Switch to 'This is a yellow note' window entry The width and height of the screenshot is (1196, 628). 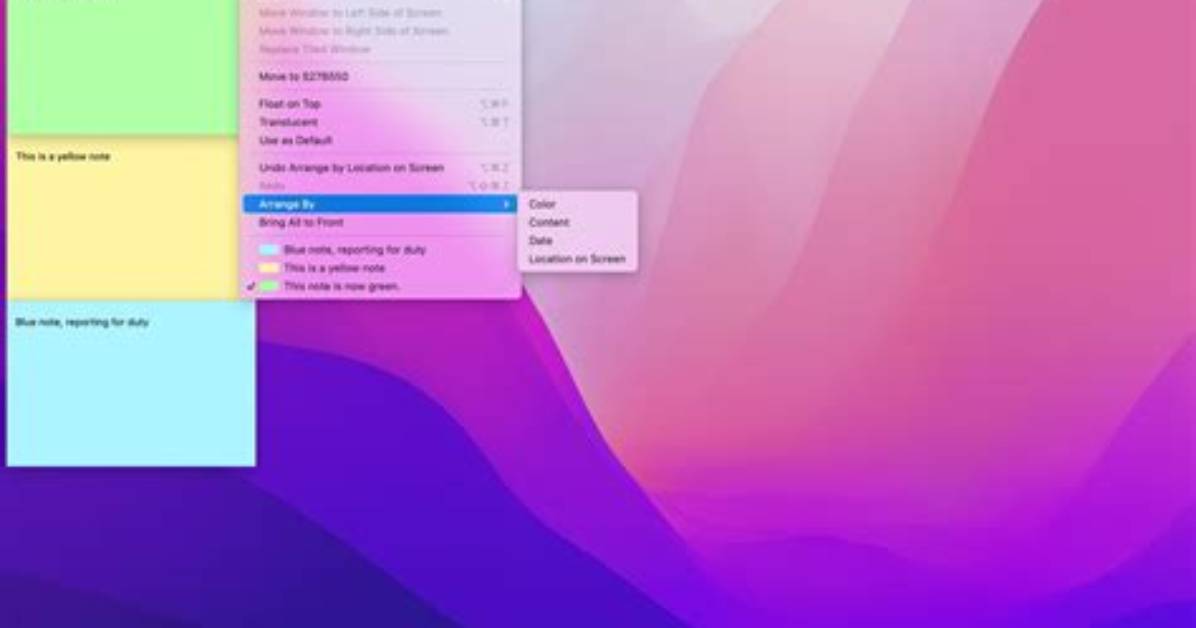(x=380, y=268)
